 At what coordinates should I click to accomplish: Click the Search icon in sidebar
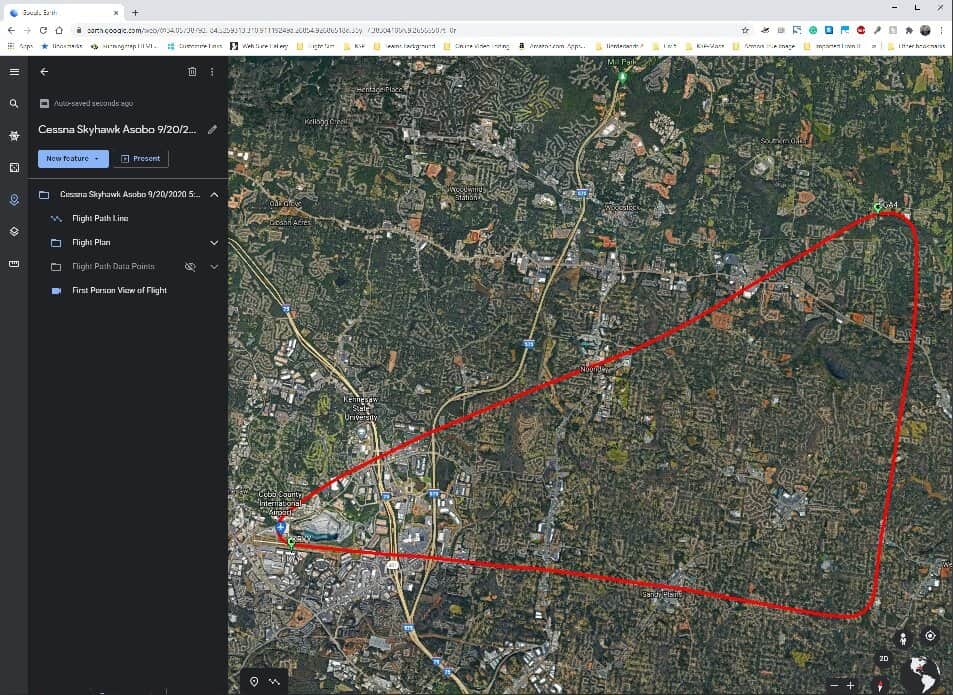pyautogui.click(x=14, y=104)
